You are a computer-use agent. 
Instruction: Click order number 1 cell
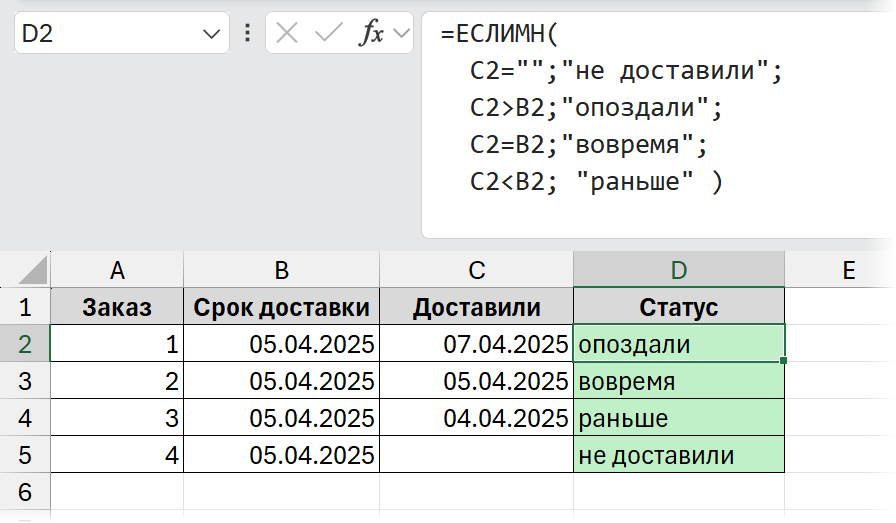(x=117, y=344)
